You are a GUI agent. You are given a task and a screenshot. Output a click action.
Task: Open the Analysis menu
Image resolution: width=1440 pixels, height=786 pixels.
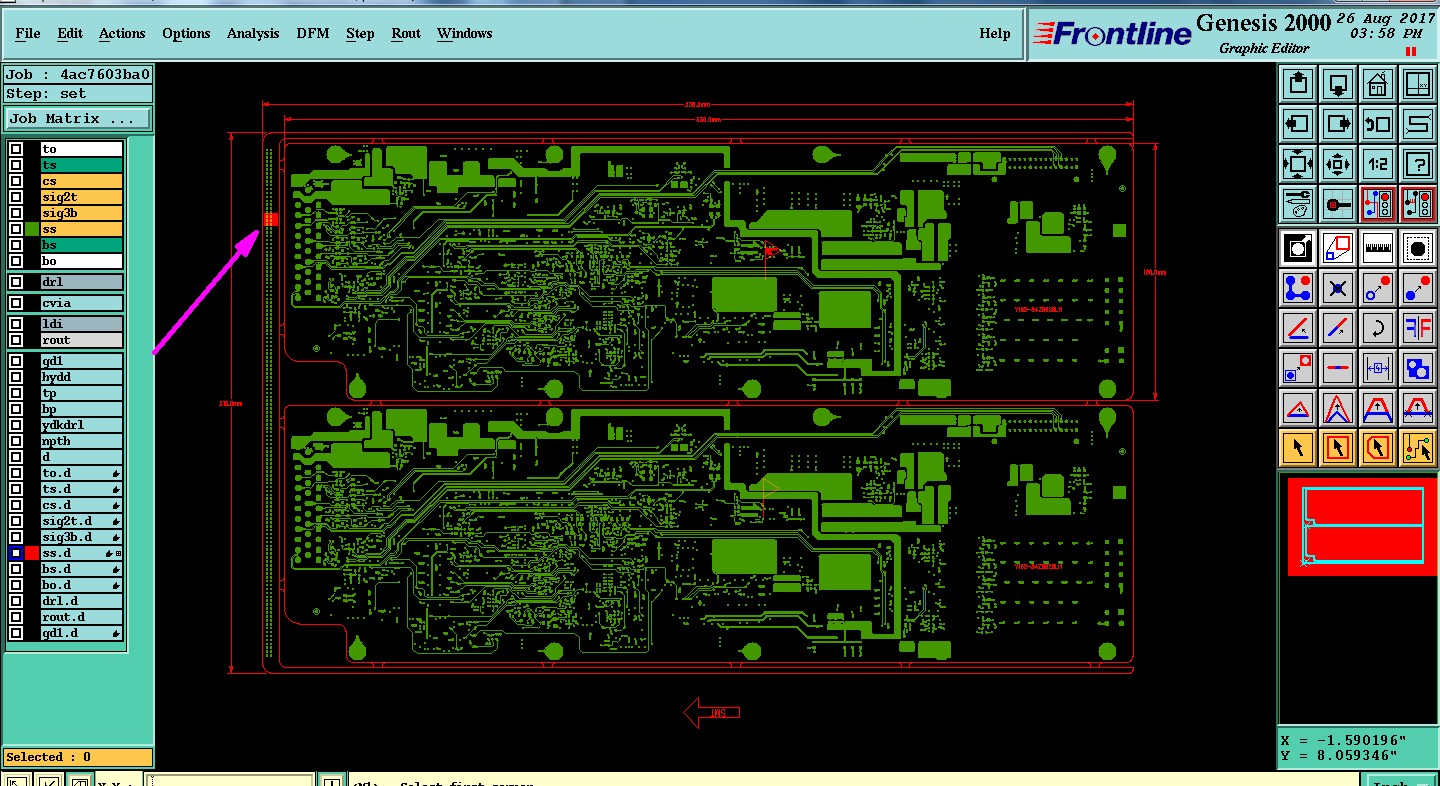pyautogui.click(x=253, y=33)
